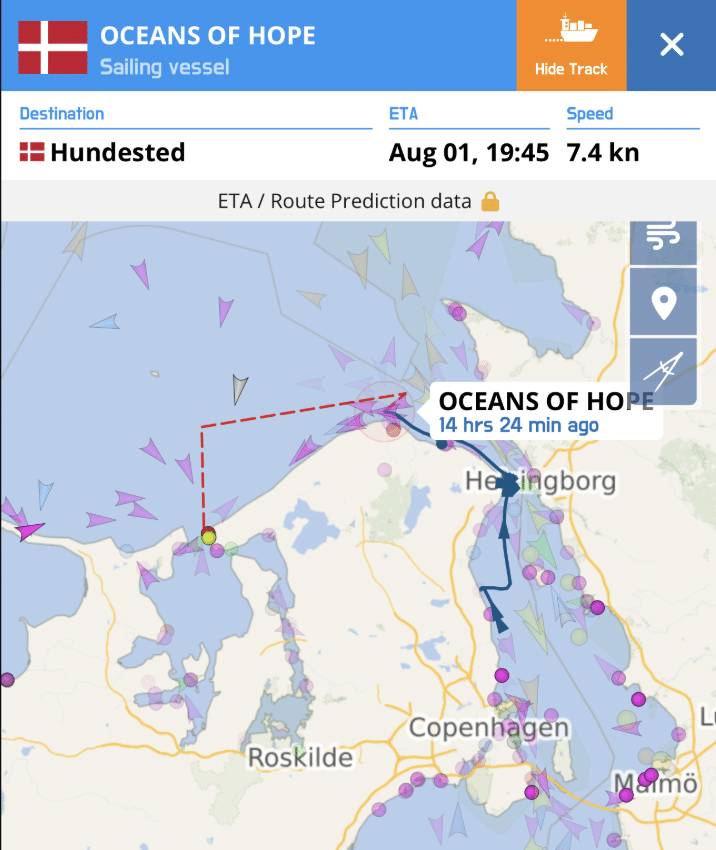Select the Hundested destination name
The width and height of the screenshot is (716, 850).
(x=117, y=153)
